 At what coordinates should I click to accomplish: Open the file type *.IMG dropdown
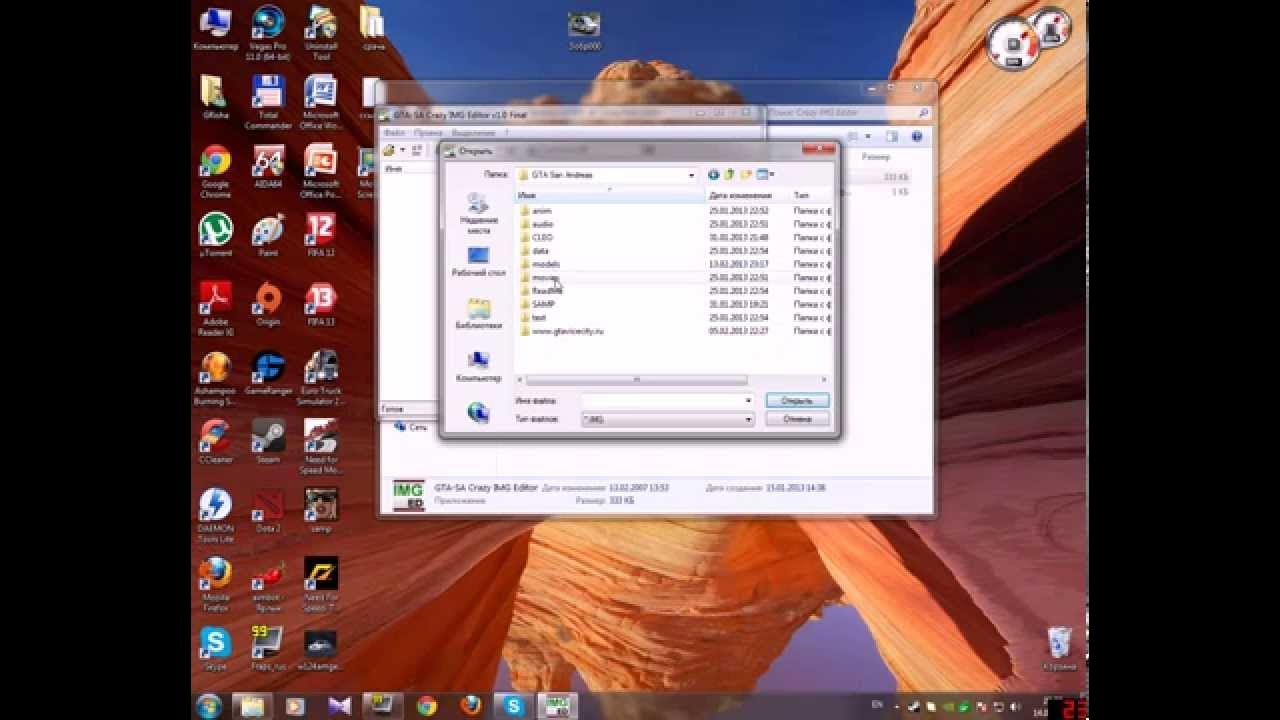click(667, 420)
